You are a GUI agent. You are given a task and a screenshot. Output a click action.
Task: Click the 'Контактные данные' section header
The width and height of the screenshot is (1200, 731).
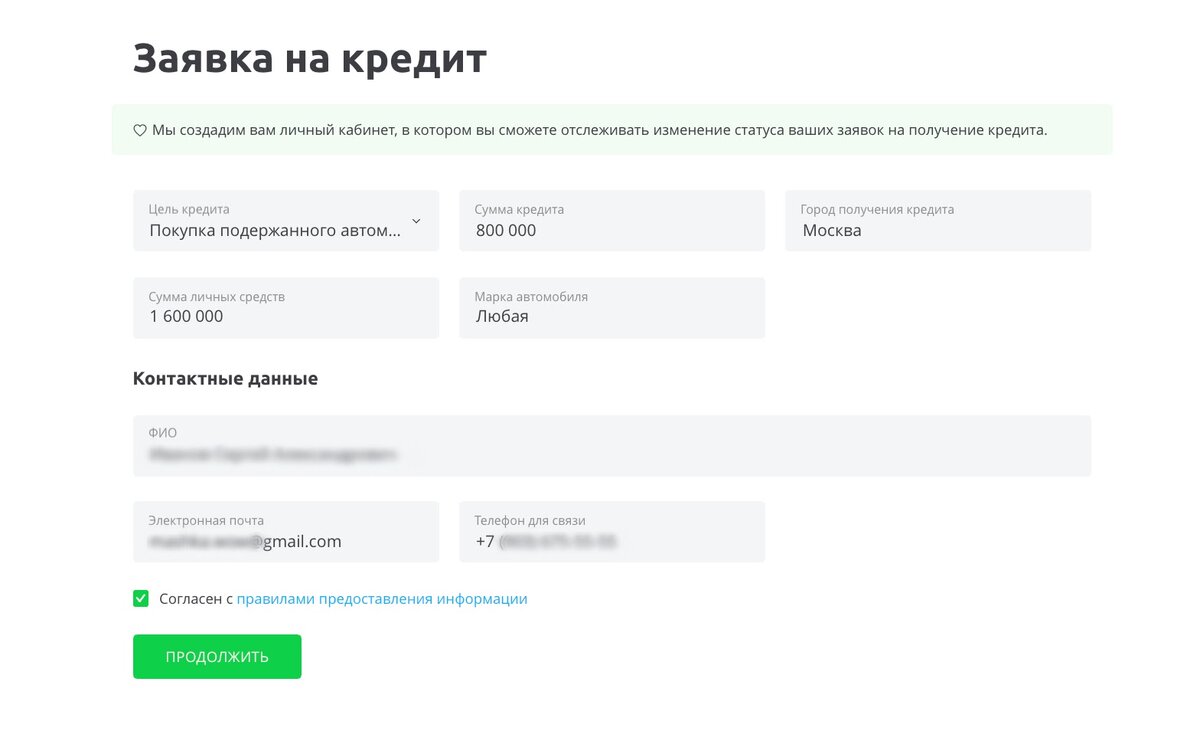(224, 378)
